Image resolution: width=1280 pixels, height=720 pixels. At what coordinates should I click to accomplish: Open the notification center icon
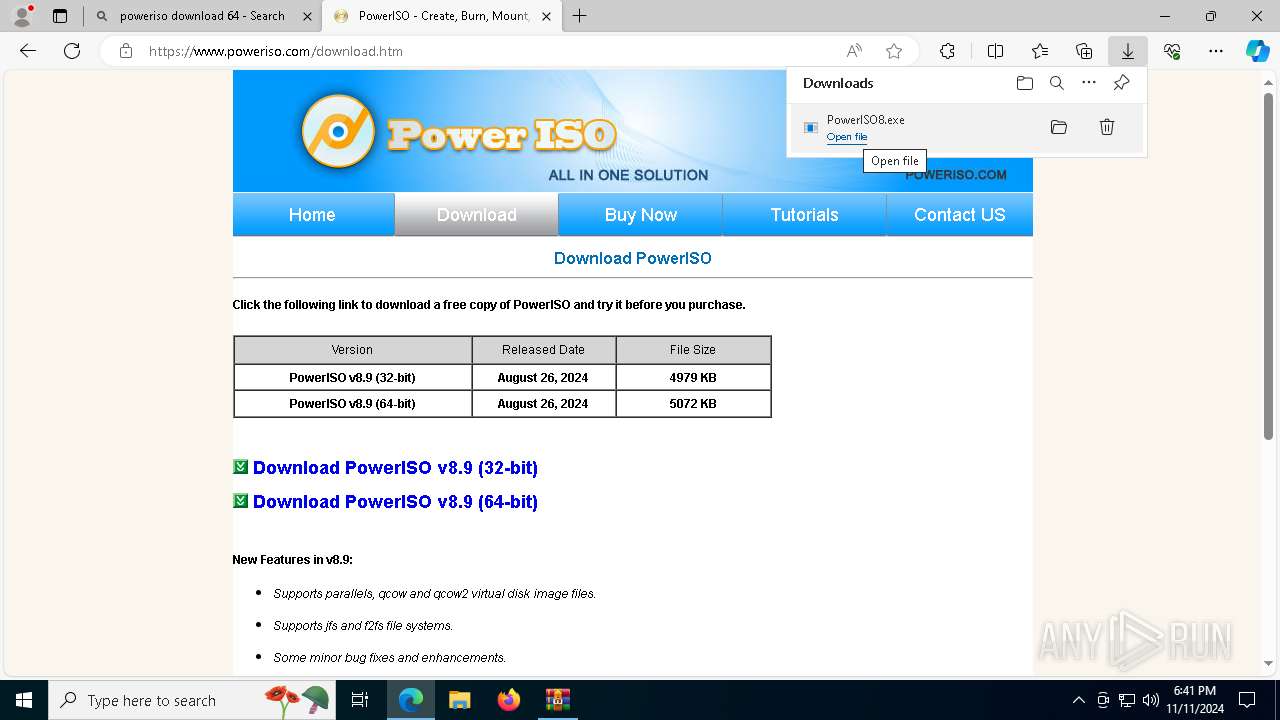click(1247, 700)
